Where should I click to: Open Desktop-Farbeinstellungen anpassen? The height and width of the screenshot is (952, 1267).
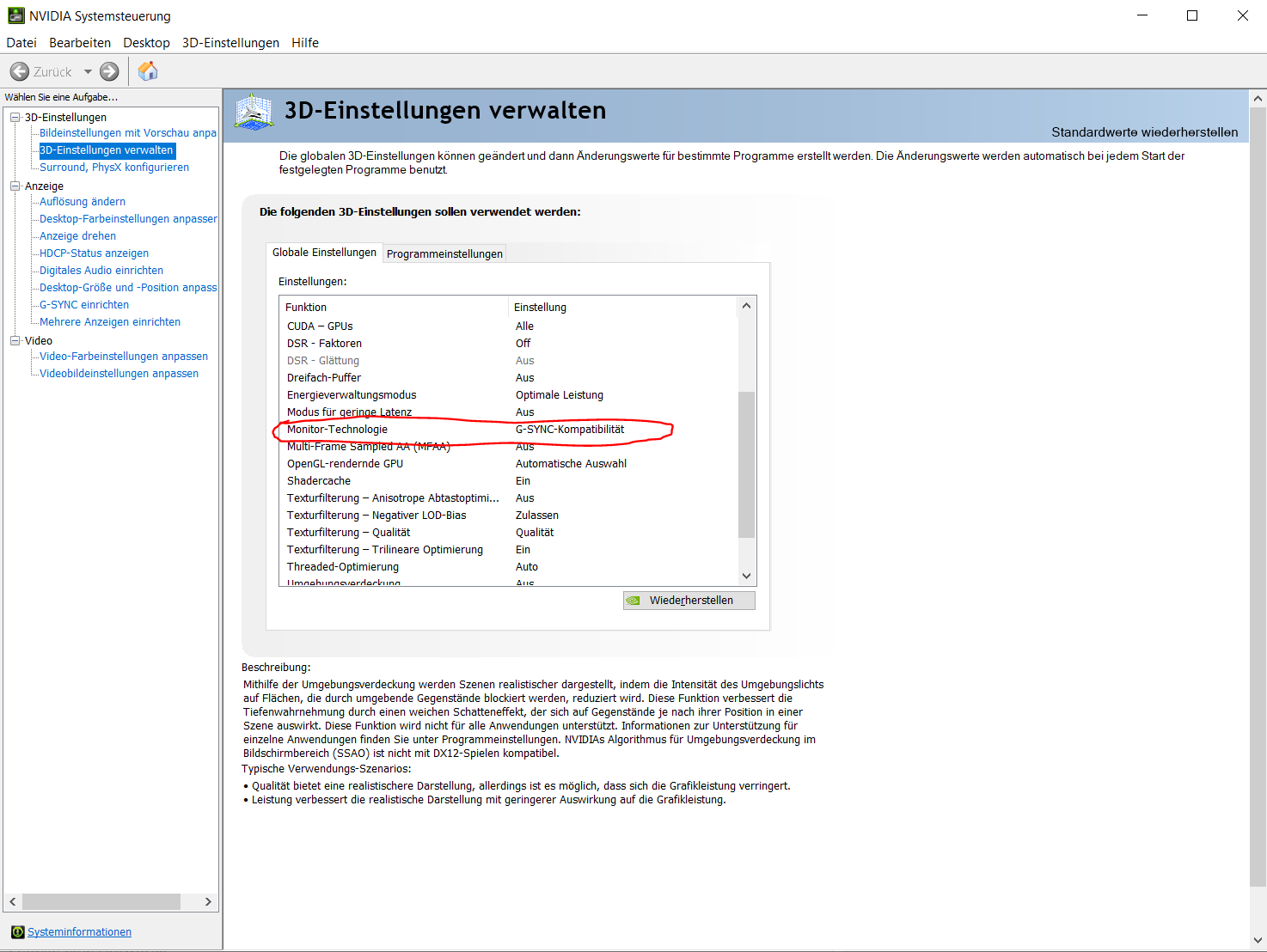pos(128,219)
